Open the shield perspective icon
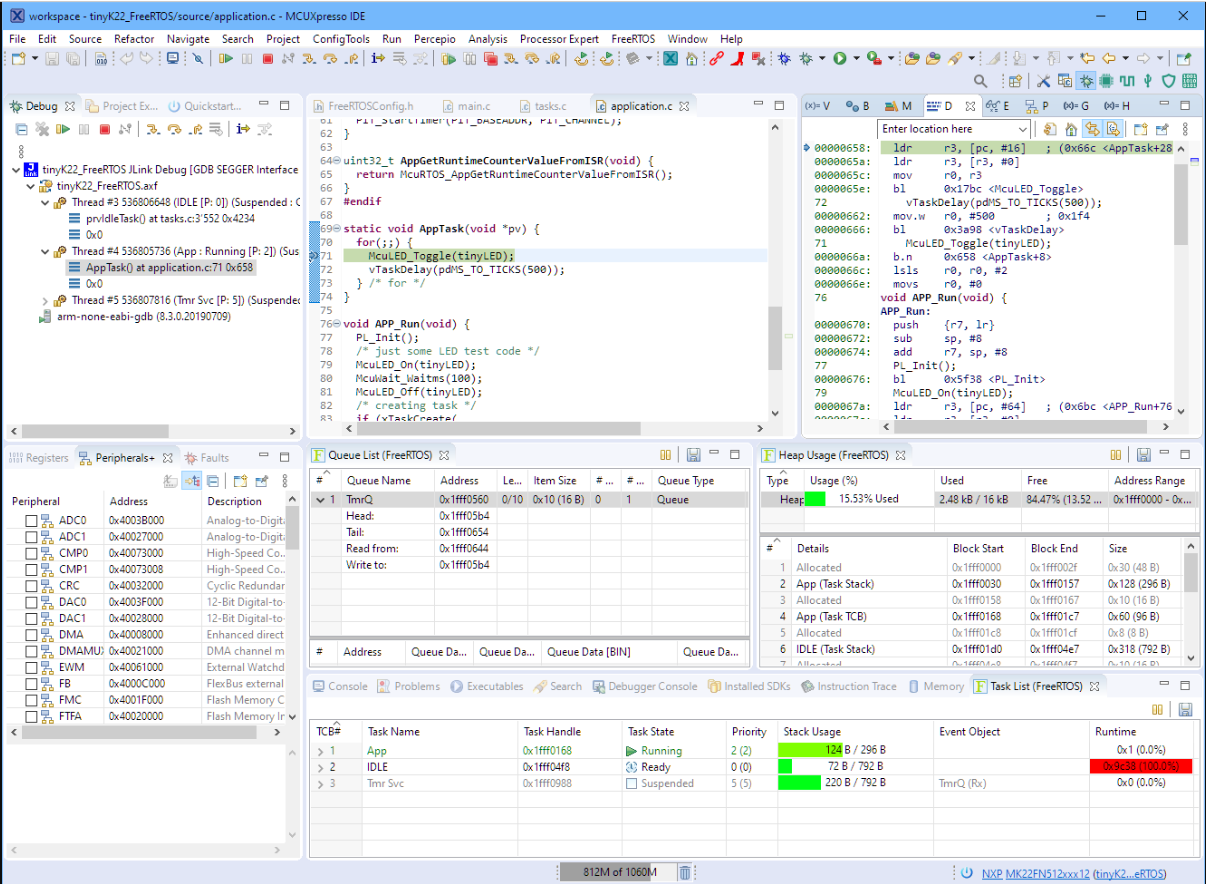The height and width of the screenshot is (884, 1206). [x=1168, y=81]
